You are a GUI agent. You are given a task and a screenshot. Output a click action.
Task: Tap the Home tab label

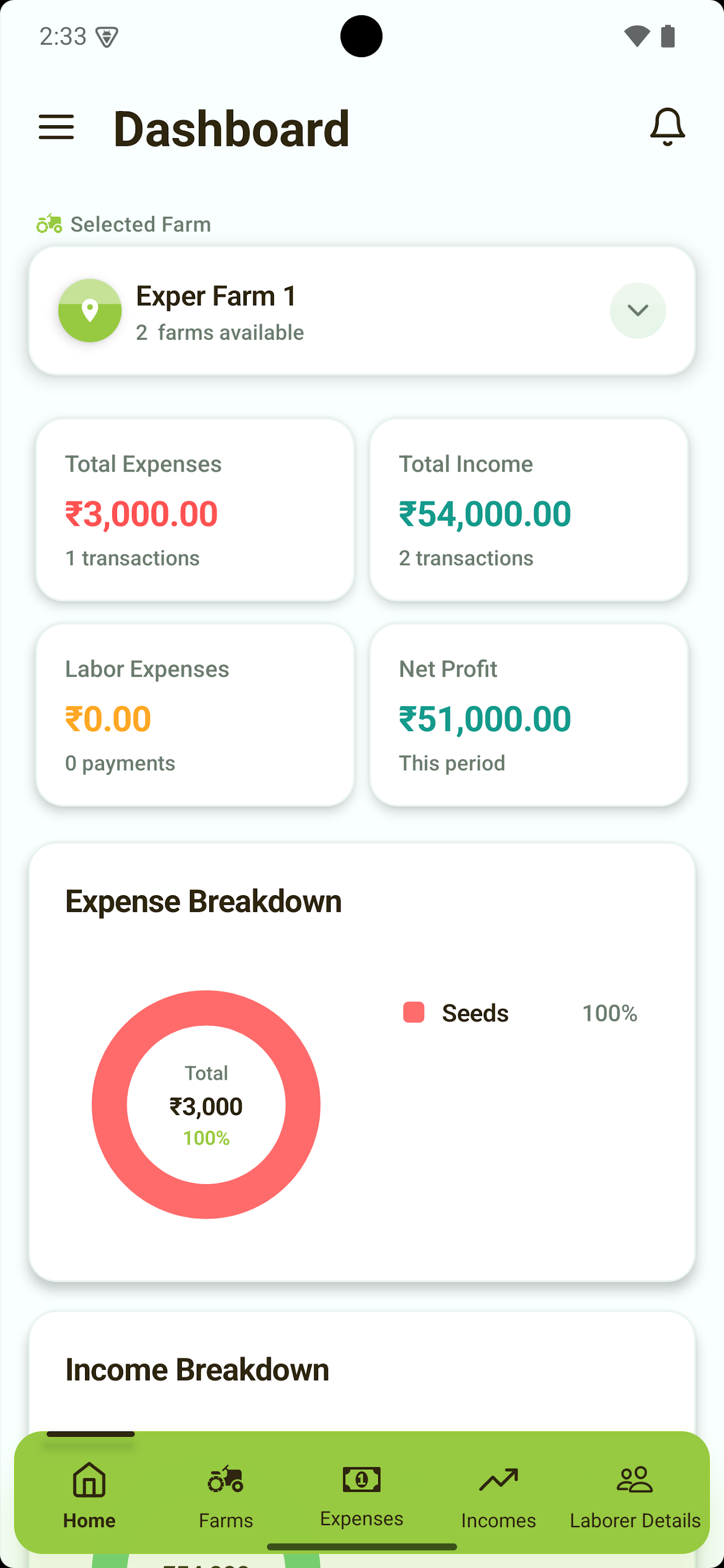tap(89, 1520)
